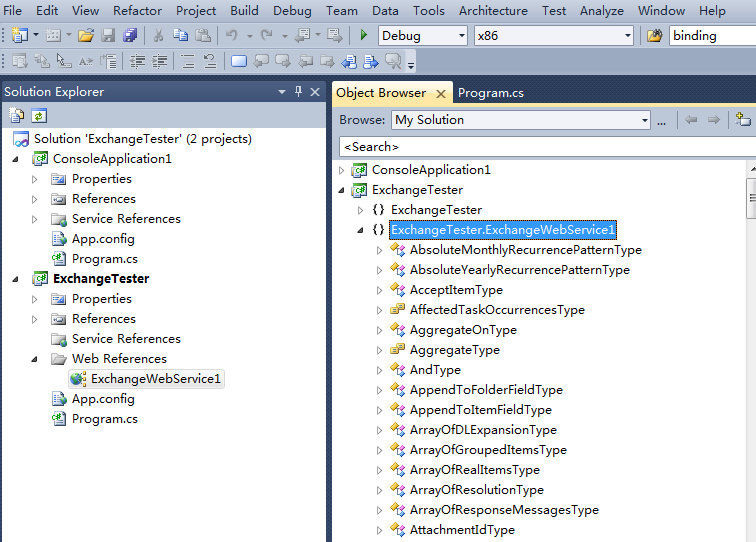Open the Refactor menu
Image resolution: width=756 pixels, height=542 pixels.
click(x=137, y=11)
